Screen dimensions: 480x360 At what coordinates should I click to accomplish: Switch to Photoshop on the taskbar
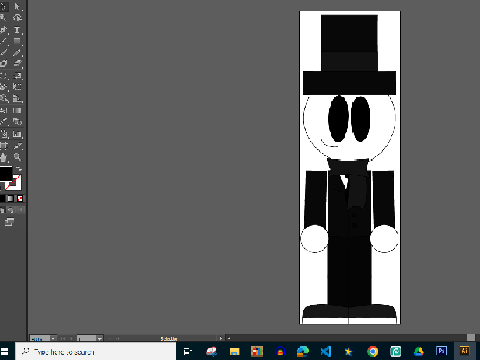point(441,351)
